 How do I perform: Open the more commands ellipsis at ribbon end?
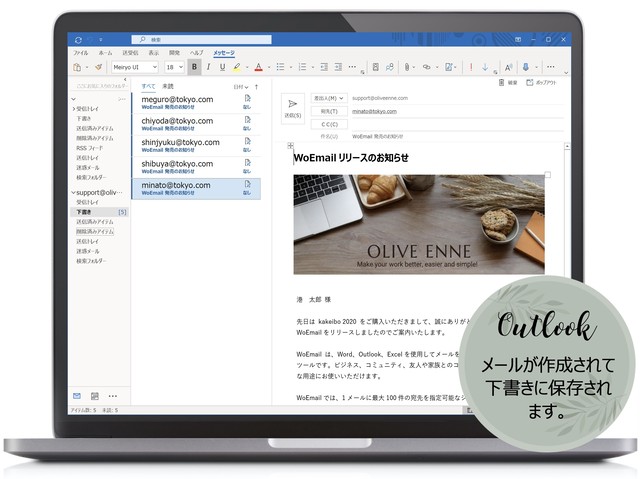(551, 67)
